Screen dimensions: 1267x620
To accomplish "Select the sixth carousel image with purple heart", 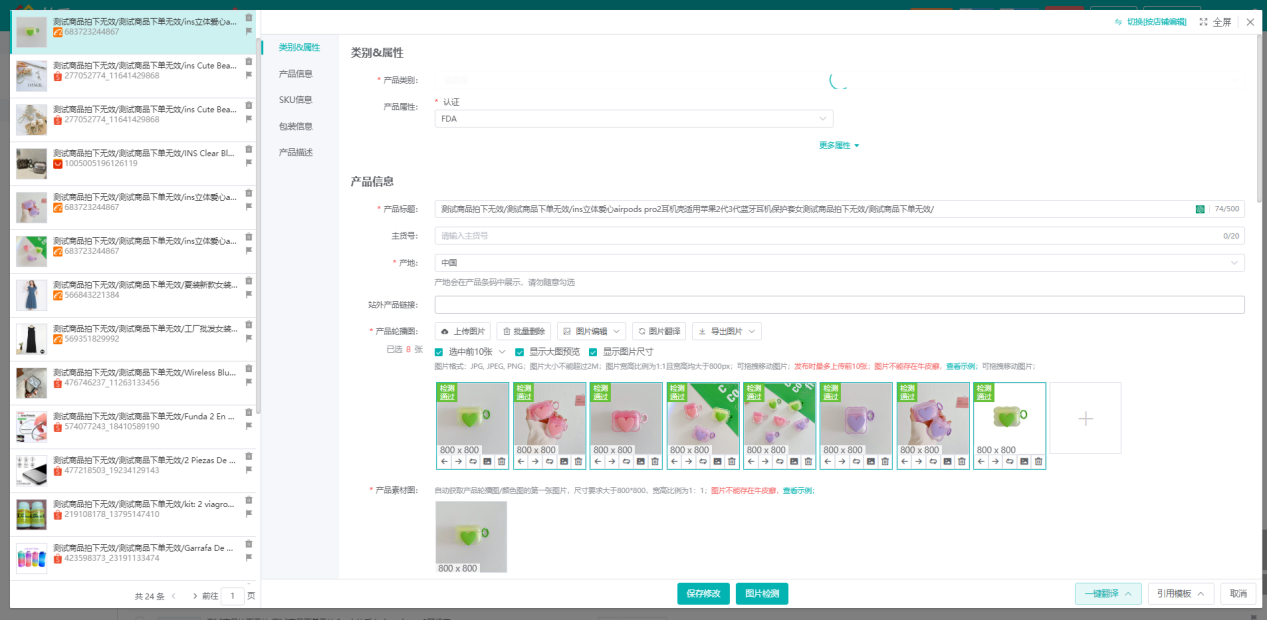I will 855,419.
